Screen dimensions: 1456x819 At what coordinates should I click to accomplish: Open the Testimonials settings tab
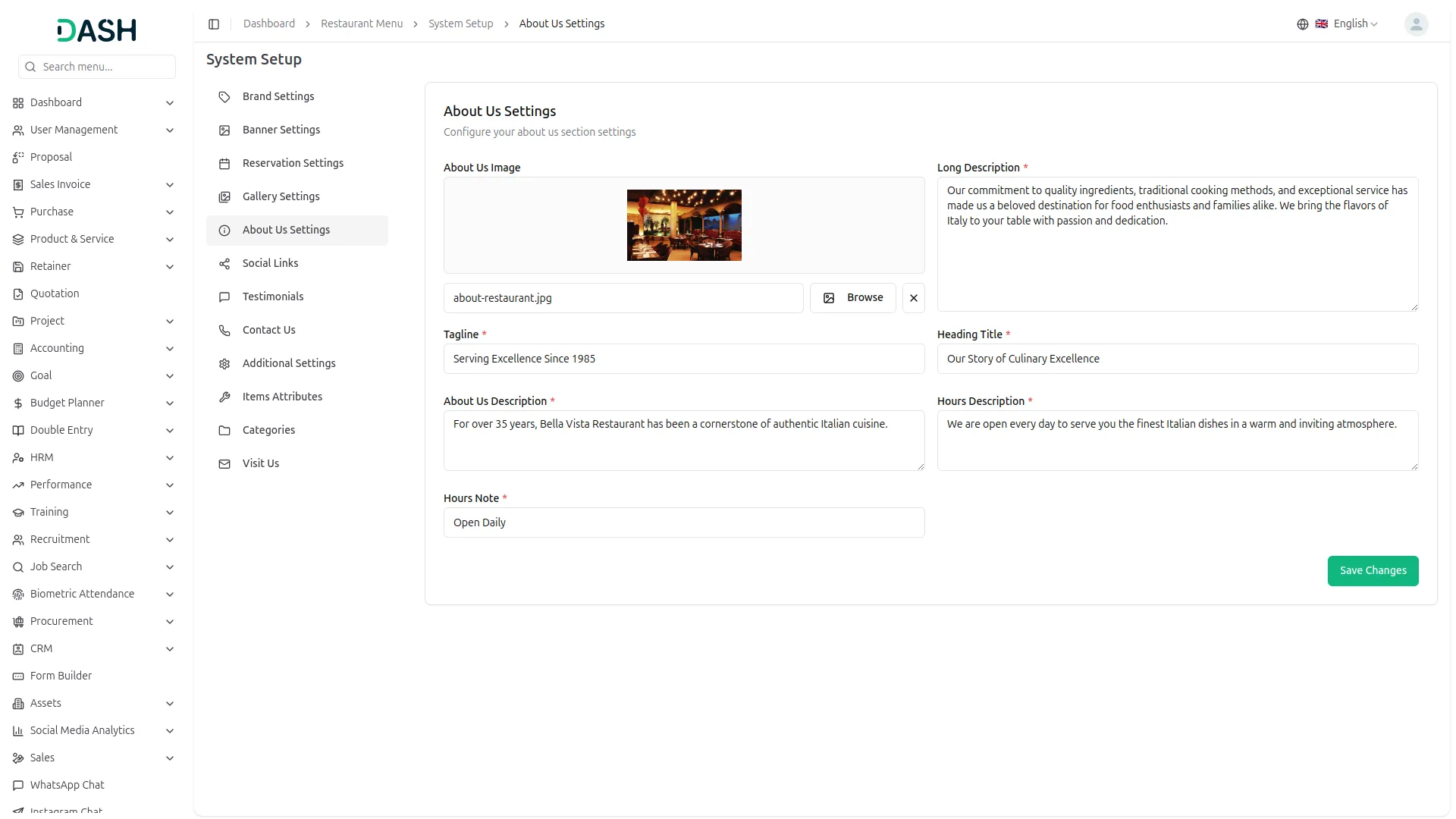[273, 297]
